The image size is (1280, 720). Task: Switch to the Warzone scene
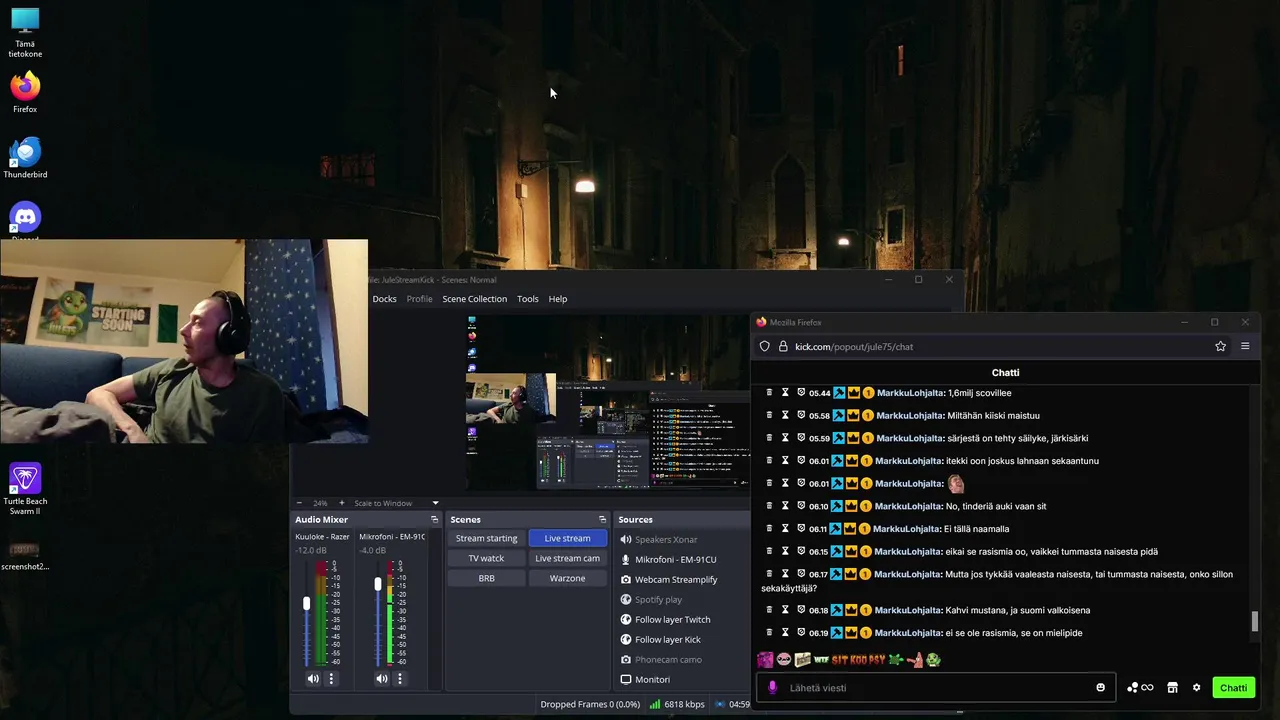[567, 578]
